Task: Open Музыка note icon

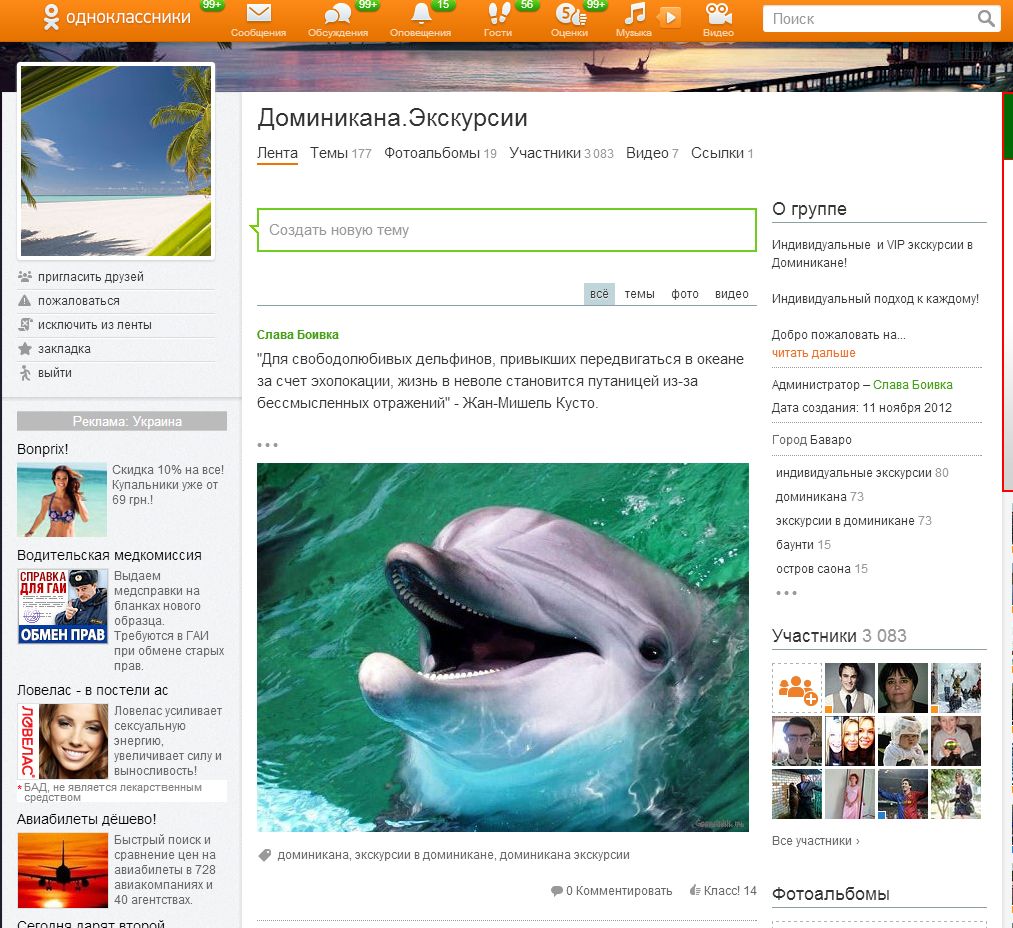Action: click(x=634, y=14)
